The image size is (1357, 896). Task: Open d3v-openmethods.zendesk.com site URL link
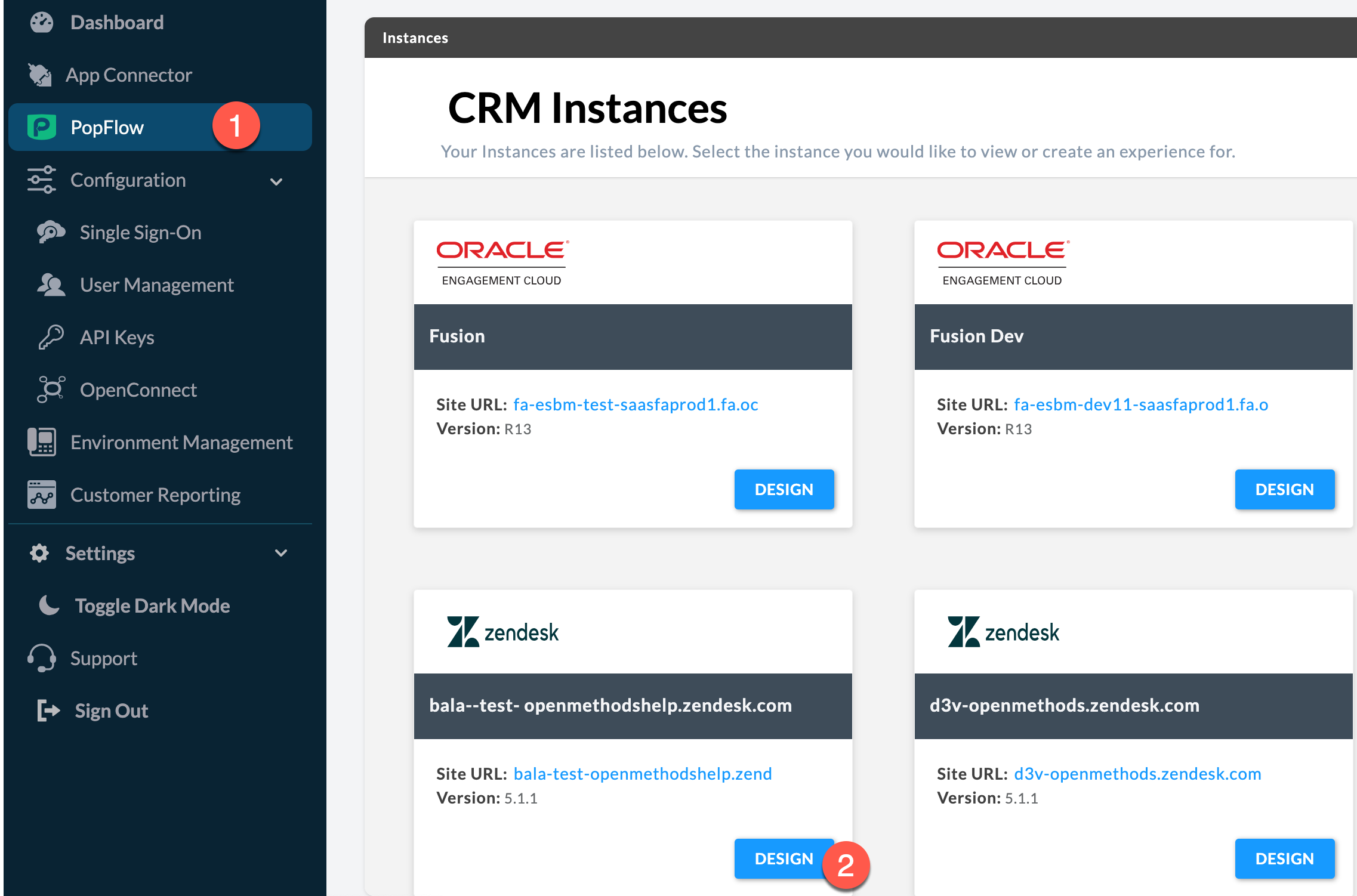pos(1137,774)
